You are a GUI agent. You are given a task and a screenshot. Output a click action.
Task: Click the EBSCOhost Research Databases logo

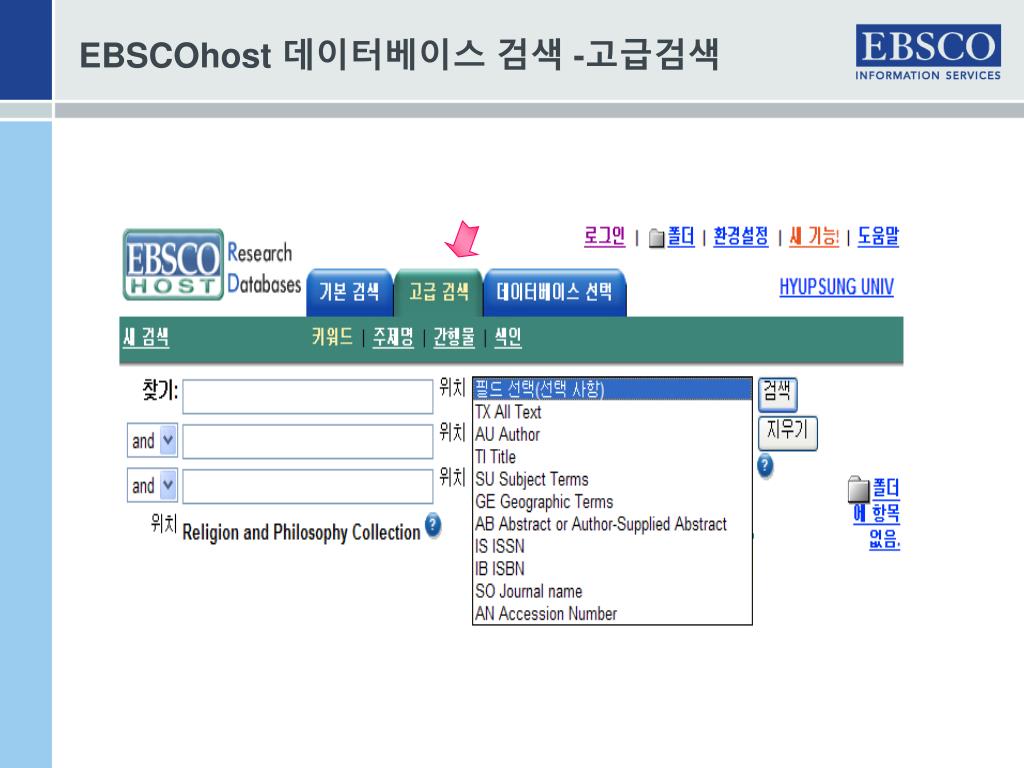tap(212, 264)
